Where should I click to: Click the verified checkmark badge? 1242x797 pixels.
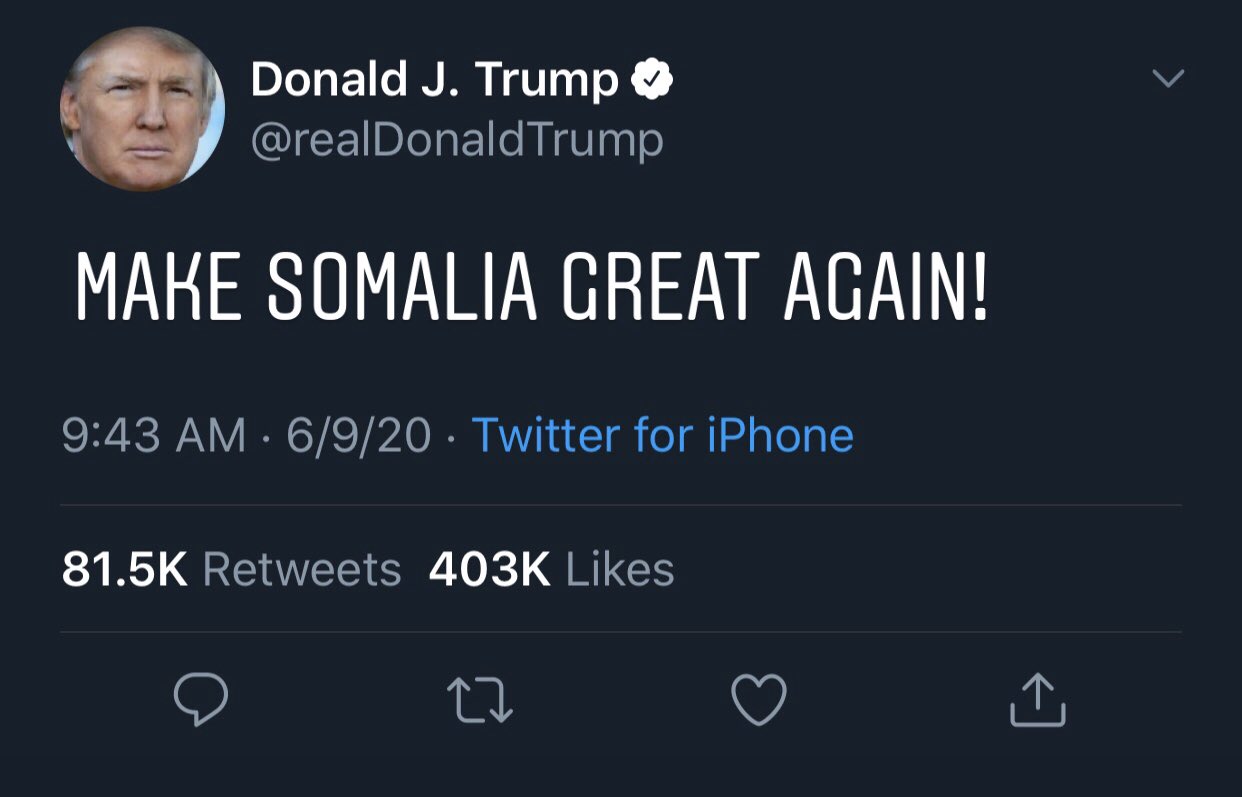click(653, 81)
